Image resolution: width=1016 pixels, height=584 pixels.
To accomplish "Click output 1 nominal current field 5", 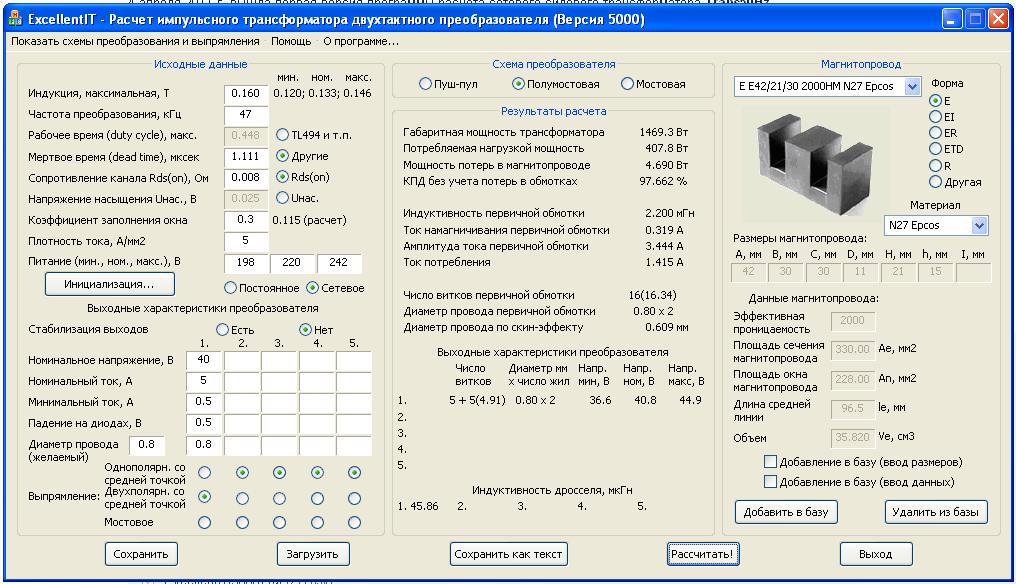I will tap(203, 381).
